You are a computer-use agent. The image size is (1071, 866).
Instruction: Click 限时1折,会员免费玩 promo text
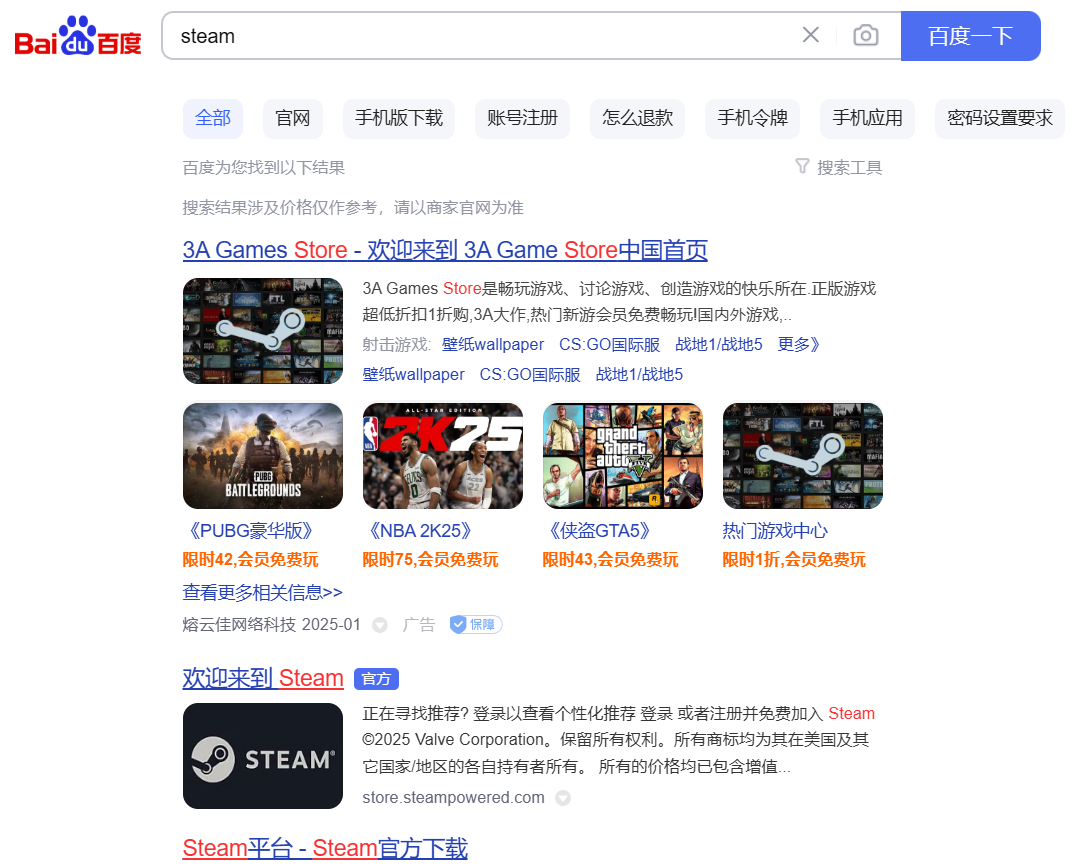794,559
